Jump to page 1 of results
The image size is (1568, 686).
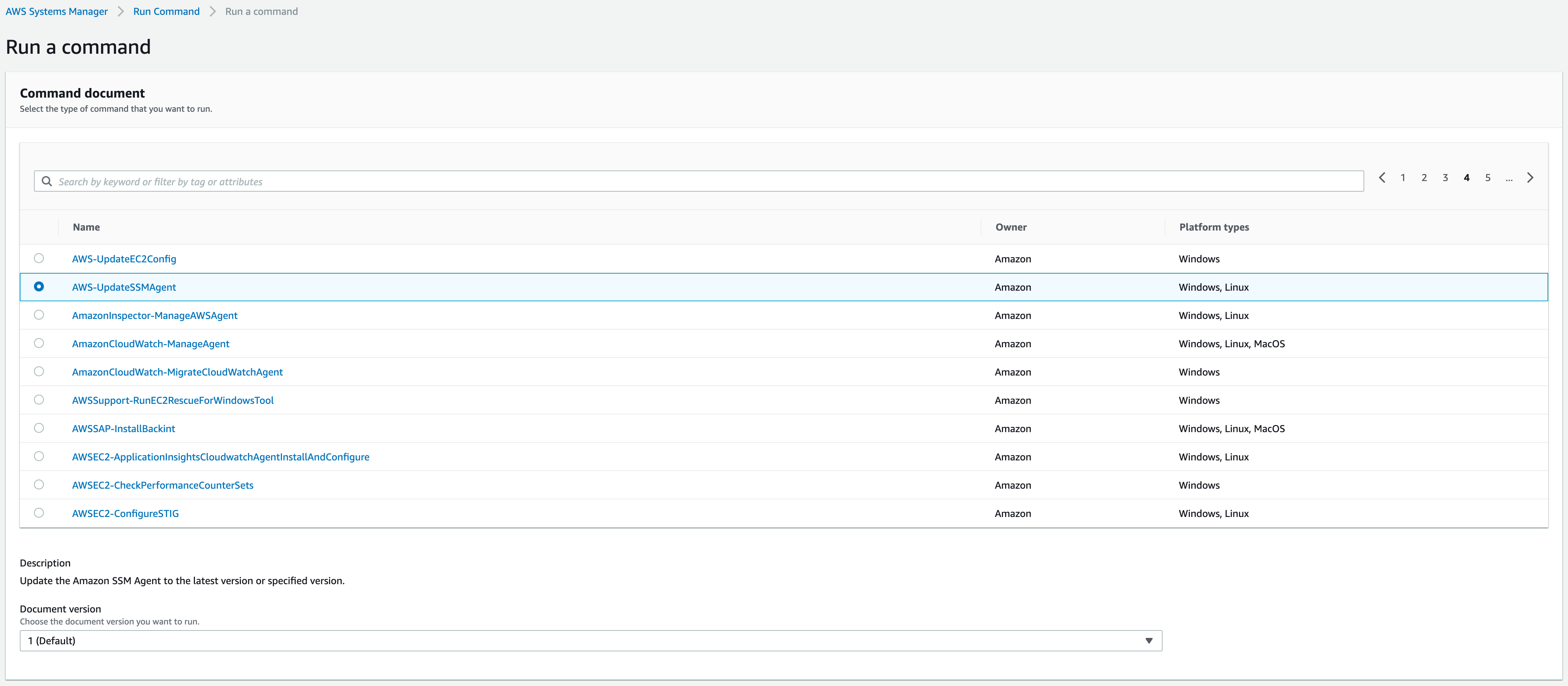(x=1402, y=178)
